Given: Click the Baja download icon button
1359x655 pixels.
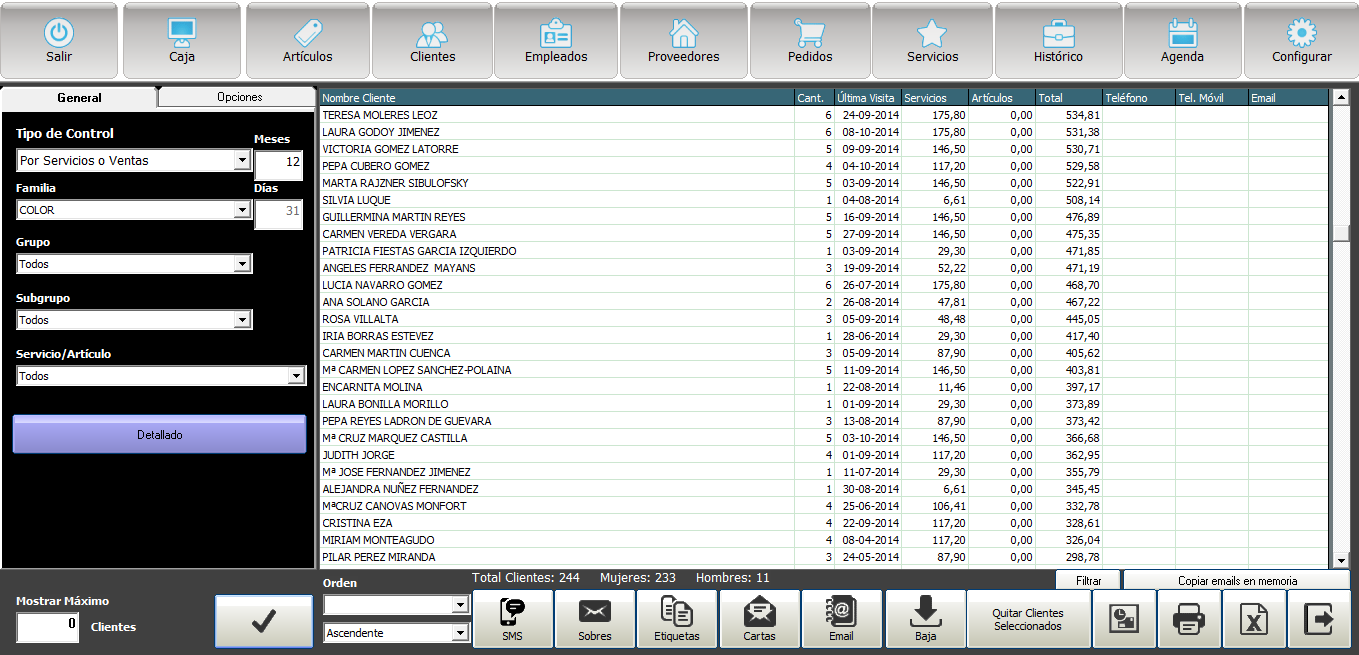Looking at the screenshot, I should pyautogui.click(x=925, y=619).
